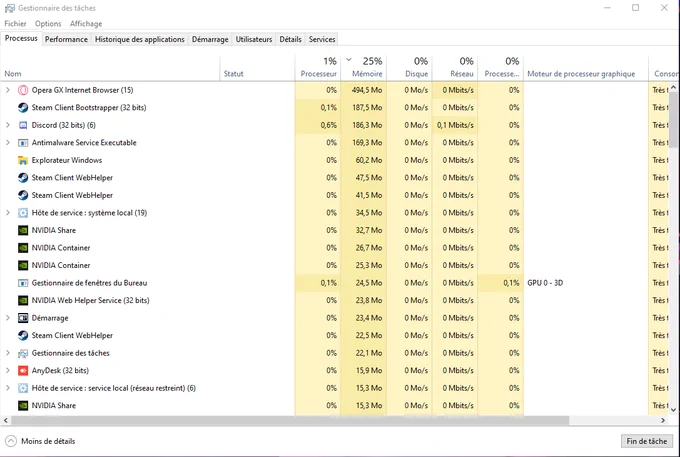This screenshot has height=457, width=680.
Task: Click the Hôte de service système local icon
Action: click(23, 213)
